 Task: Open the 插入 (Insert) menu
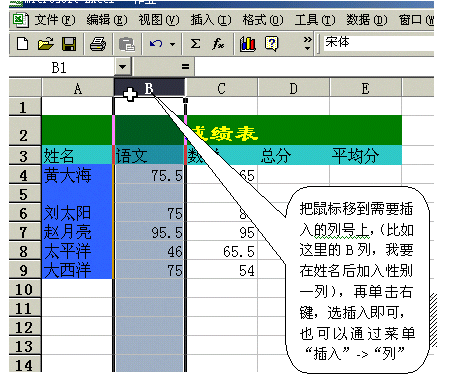pos(211,20)
